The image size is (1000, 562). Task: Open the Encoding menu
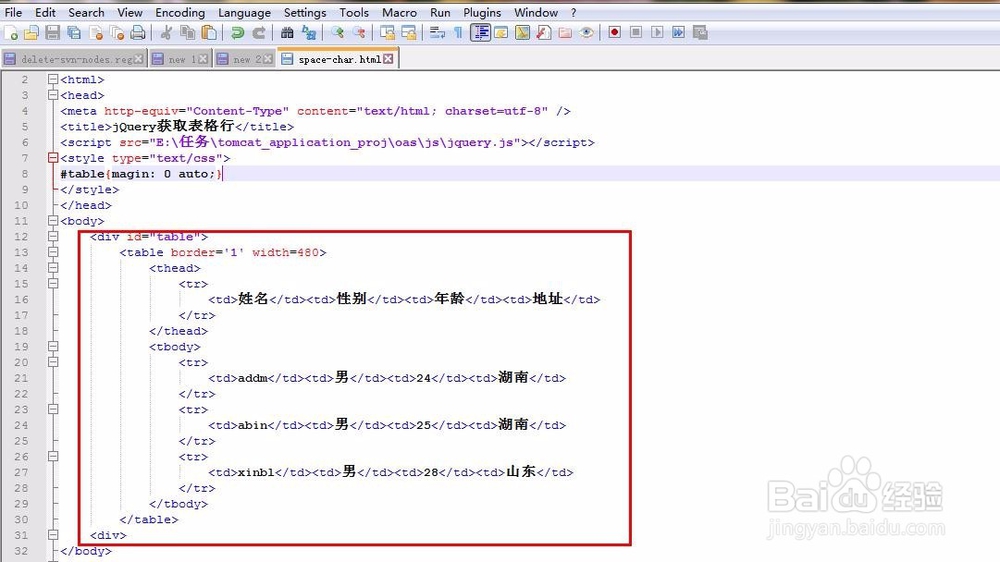click(x=180, y=12)
